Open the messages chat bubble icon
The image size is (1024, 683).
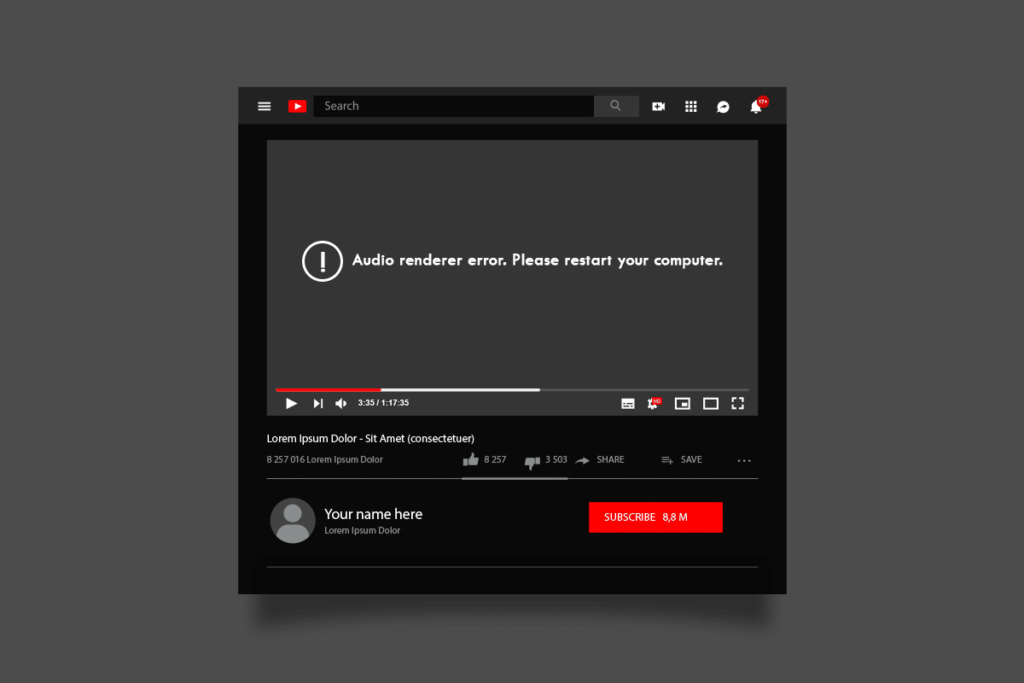(x=723, y=107)
